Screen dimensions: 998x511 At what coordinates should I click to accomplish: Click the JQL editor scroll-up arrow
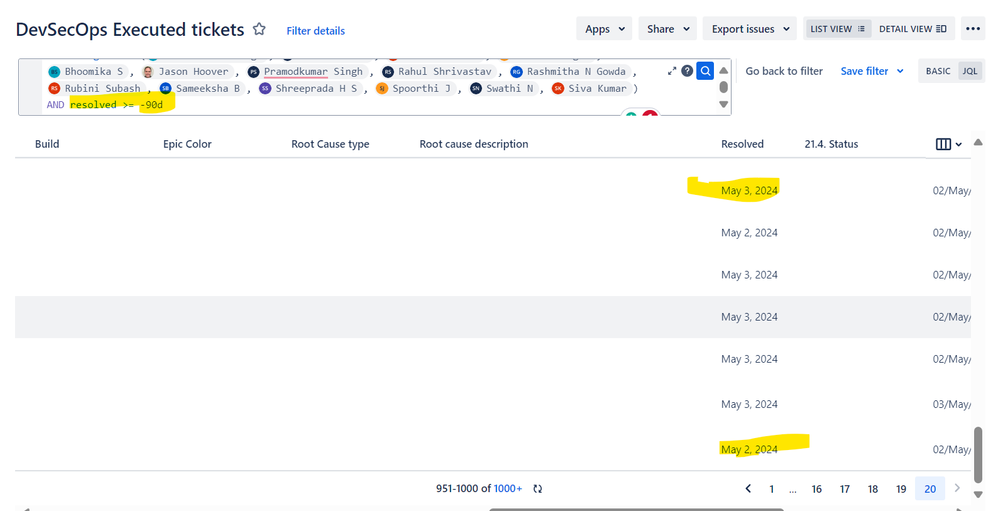point(723,70)
